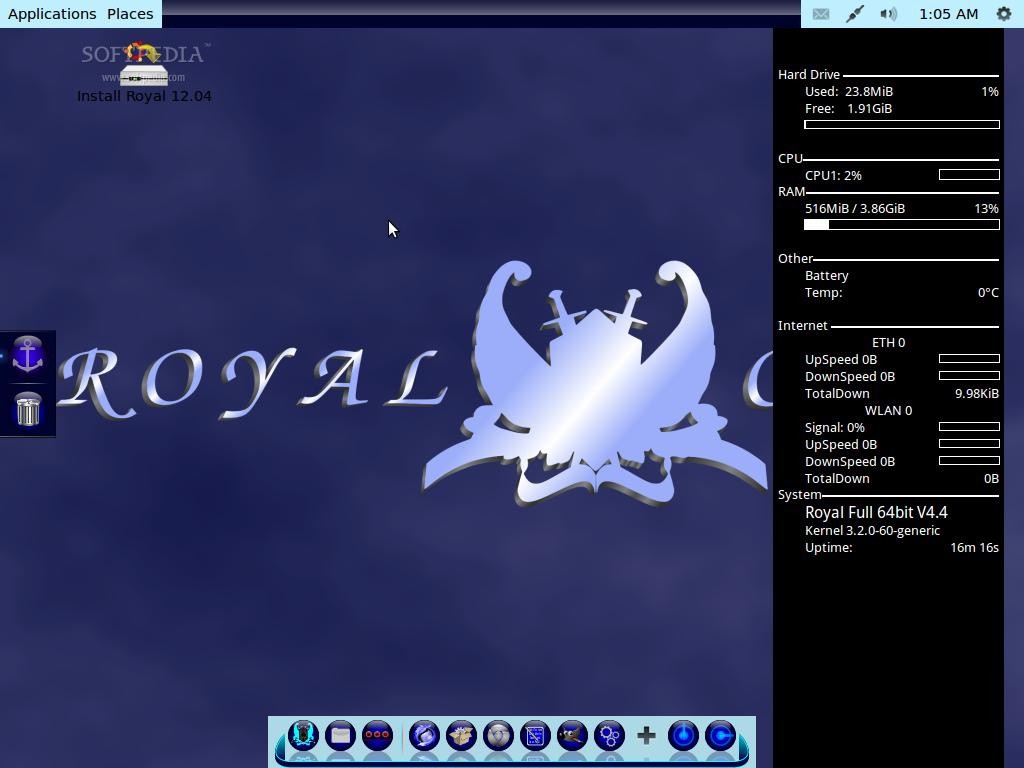Click the ETH 0 UpSpeed bar

(969, 359)
